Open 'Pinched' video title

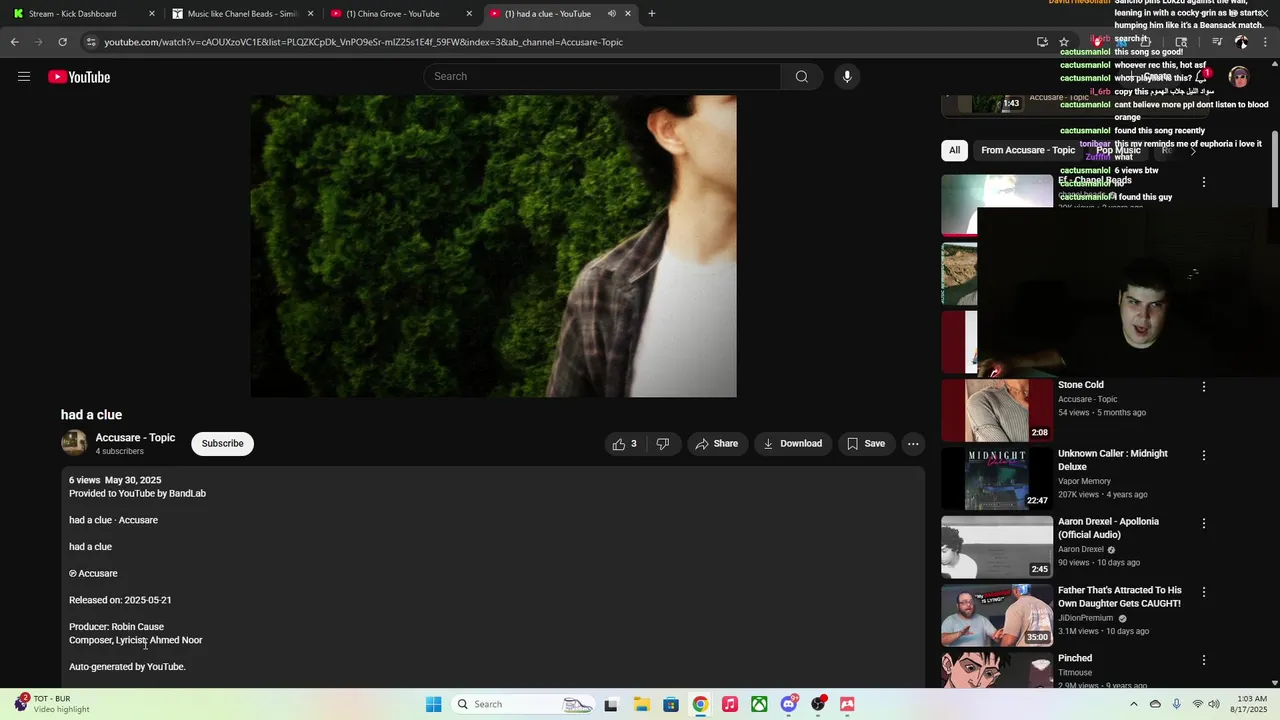[1075, 658]
